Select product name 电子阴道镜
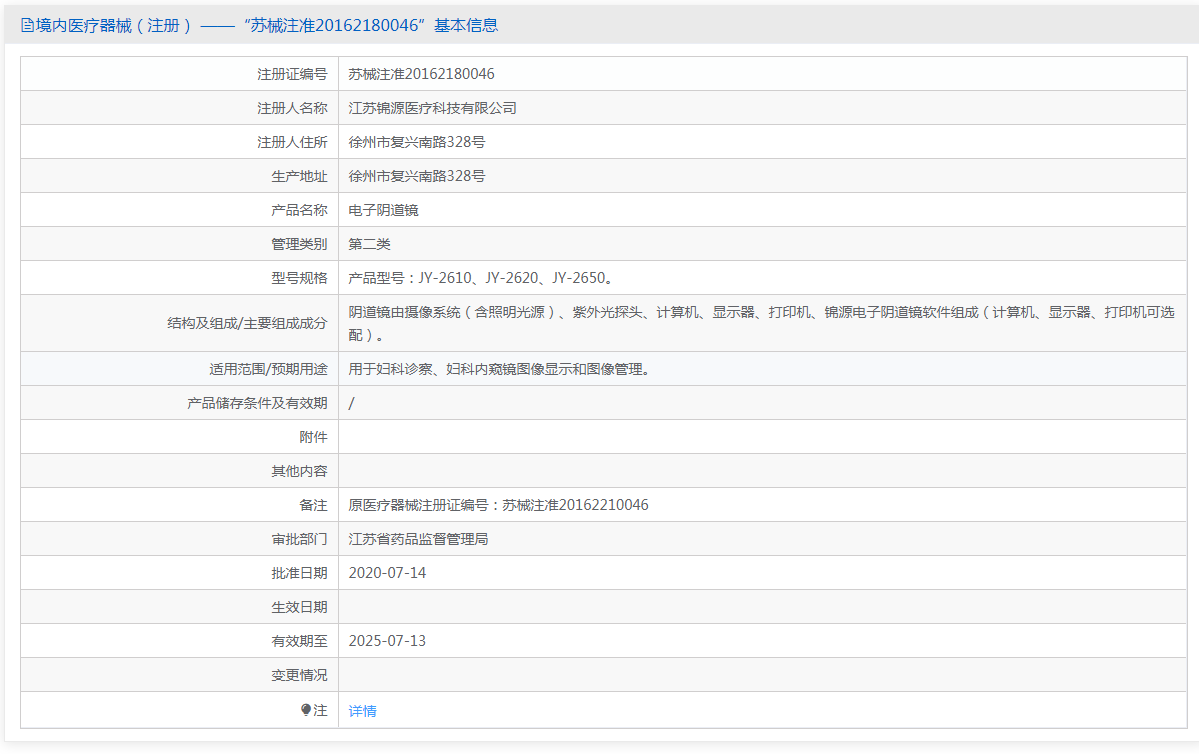 click(383, 210)
